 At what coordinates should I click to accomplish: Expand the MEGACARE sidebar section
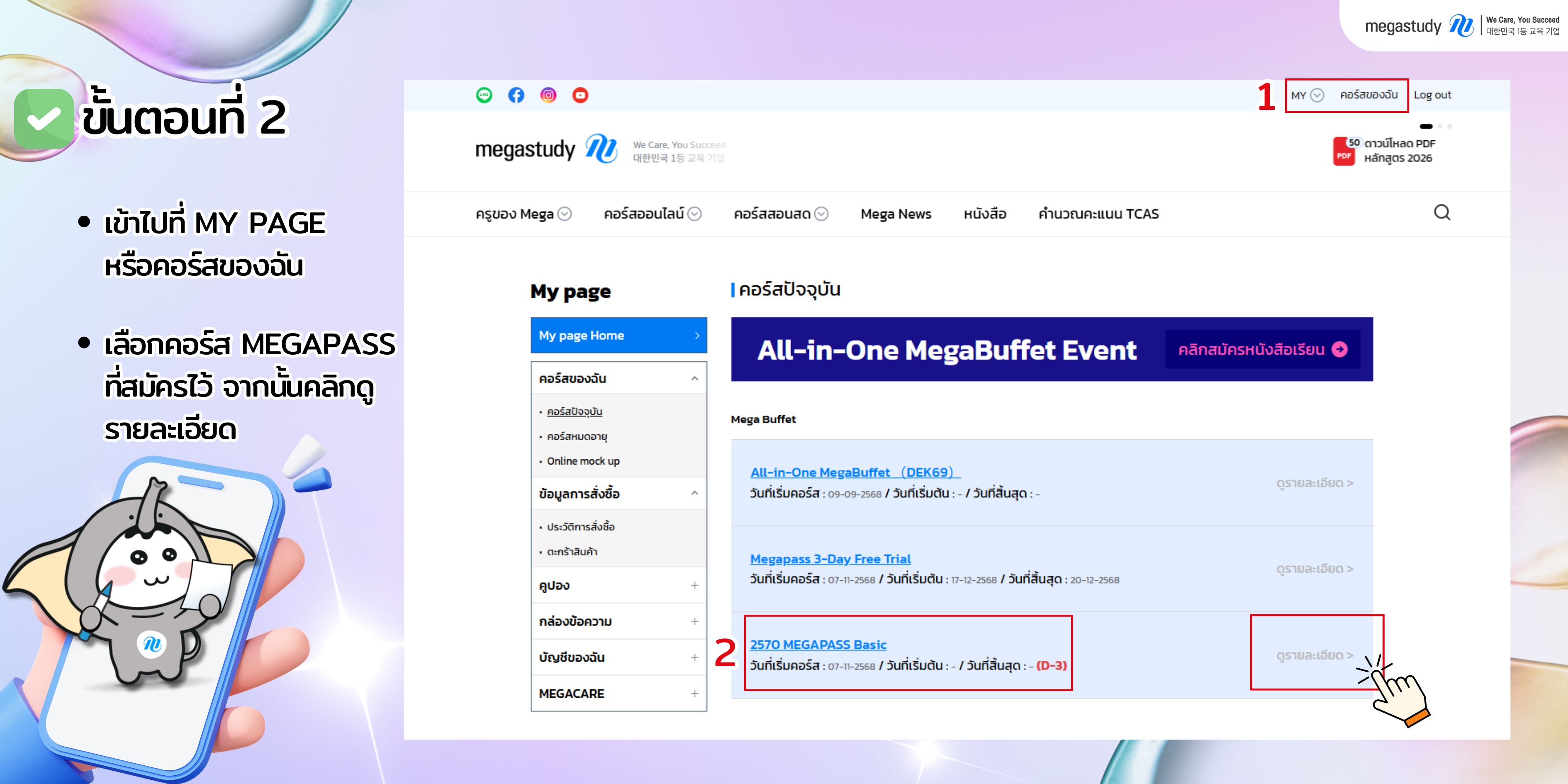point(694,694)
